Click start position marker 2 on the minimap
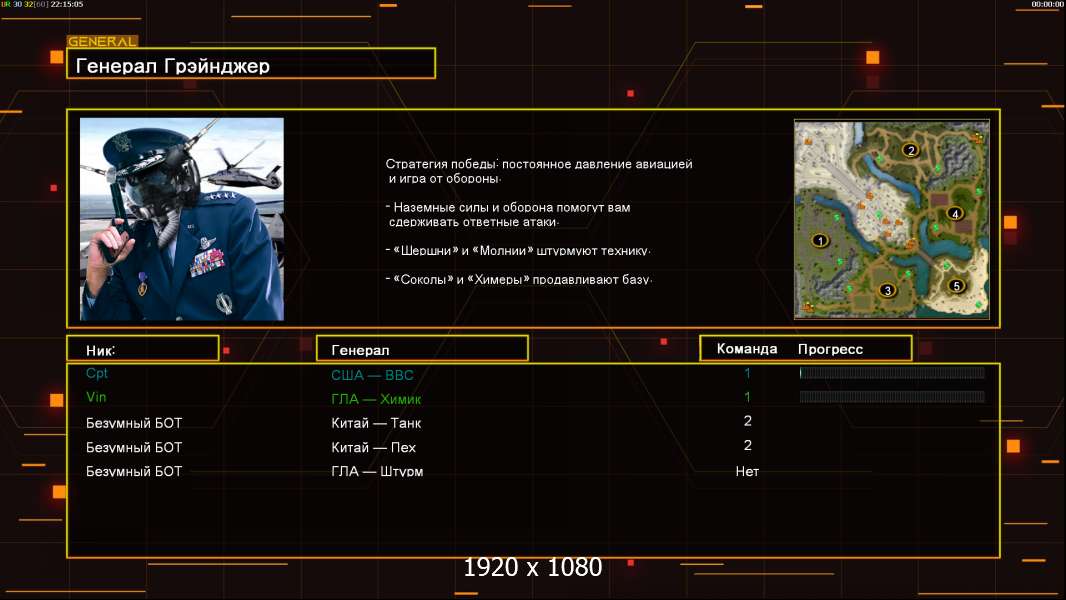This screenshot has height=600, width=1066. click(x=910, y=150)
